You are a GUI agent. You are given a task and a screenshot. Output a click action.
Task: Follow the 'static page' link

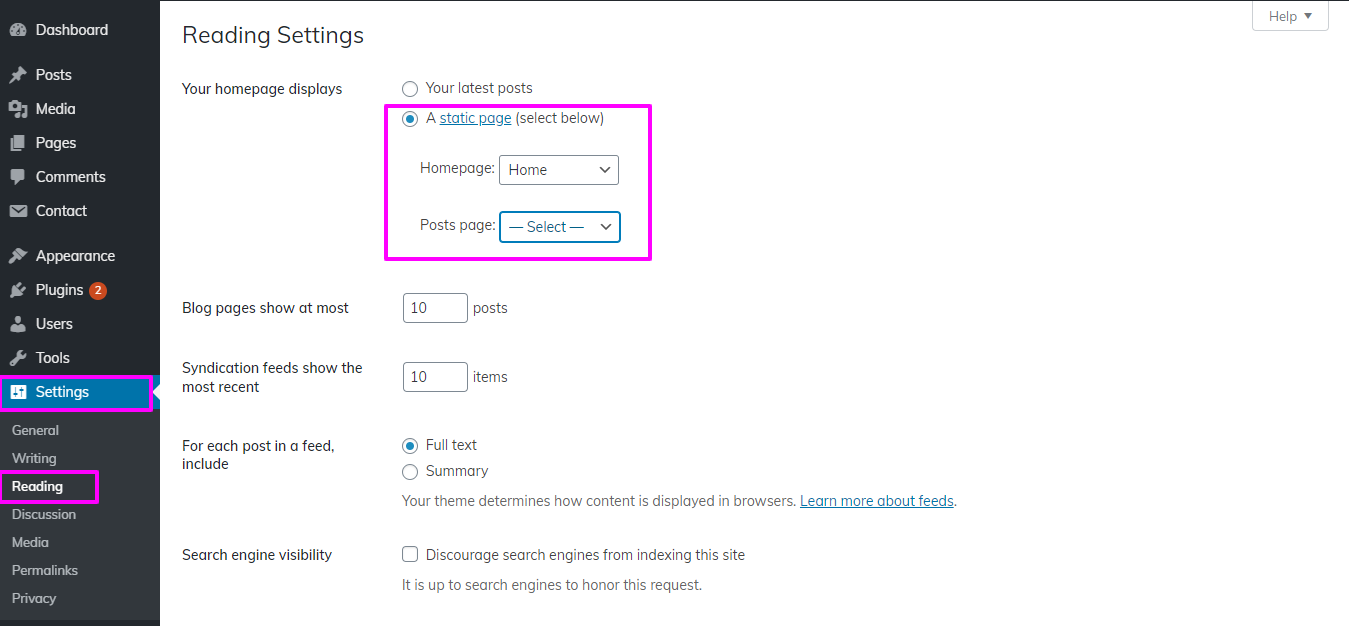pyautogui.click(x=475, y=118)
